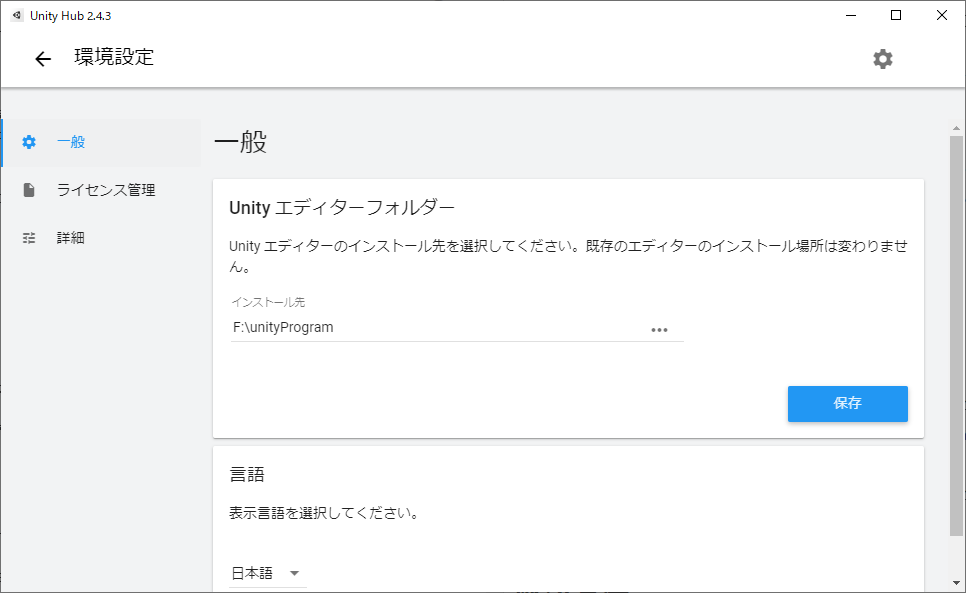Open the 詳細 settings section
The image size is (966, 593).
pos(68,238)
